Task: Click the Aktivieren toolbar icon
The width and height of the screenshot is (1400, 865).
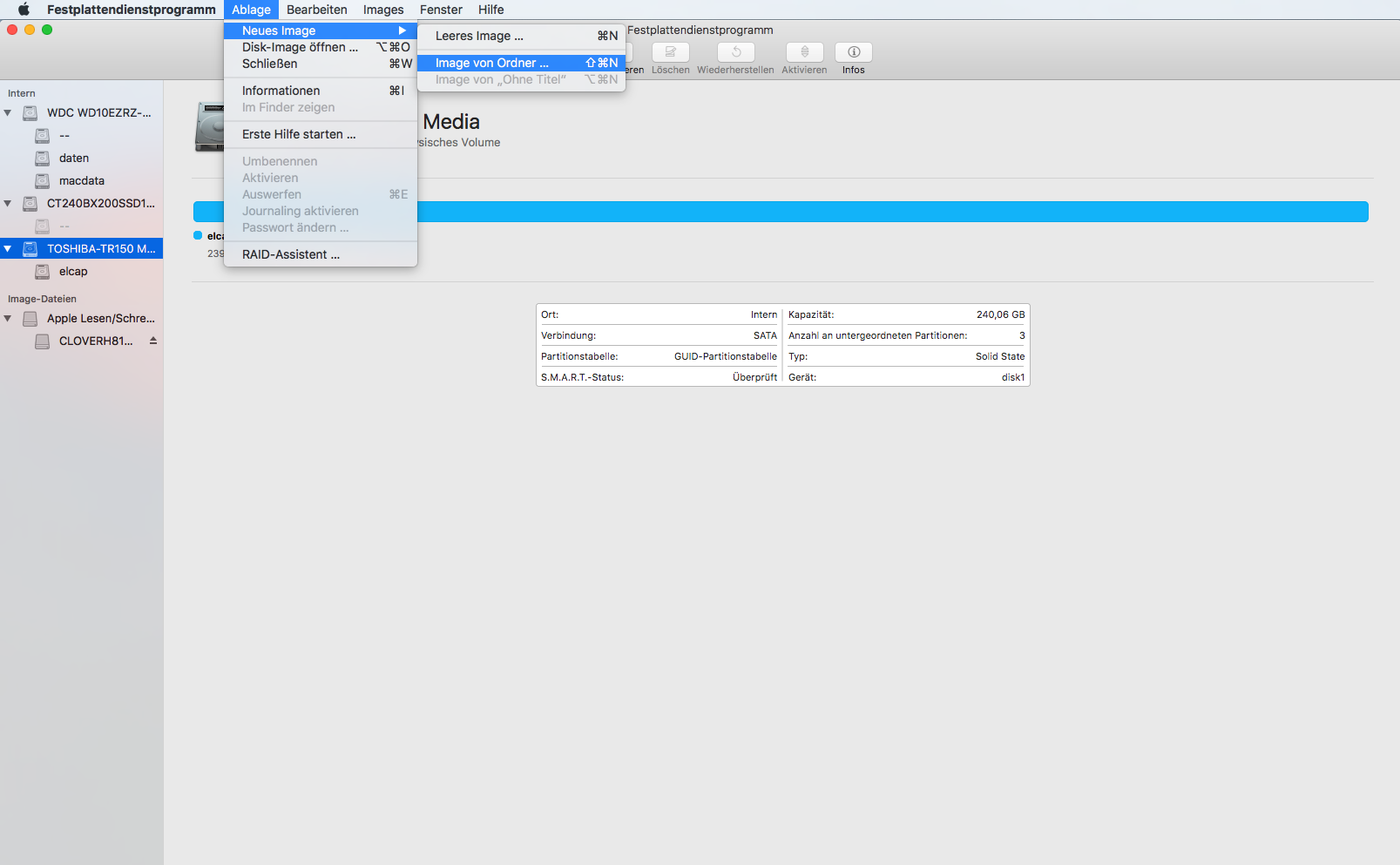Action: click(804, 52)
